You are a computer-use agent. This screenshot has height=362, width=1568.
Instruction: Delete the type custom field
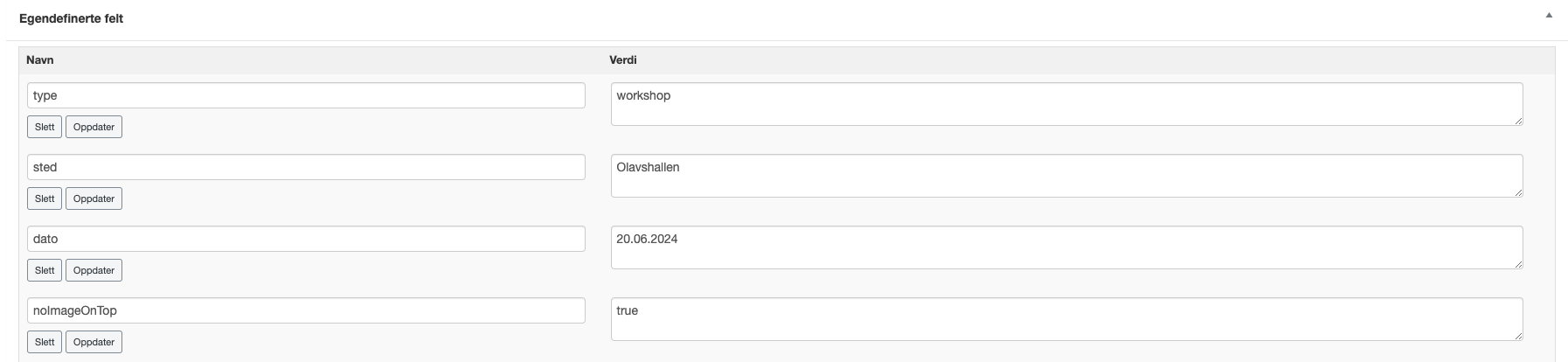pos(45,127)
